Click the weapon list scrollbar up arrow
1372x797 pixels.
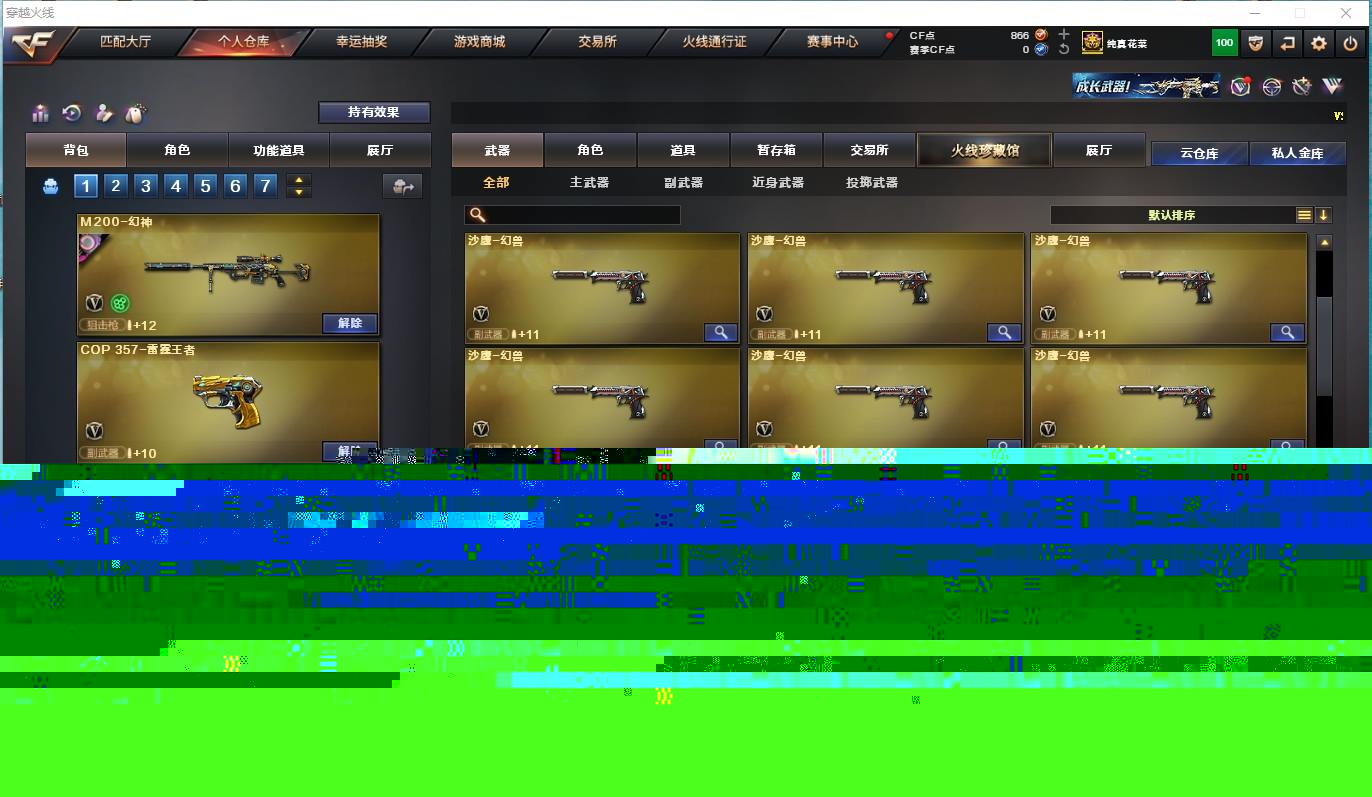coord(1324,242)
